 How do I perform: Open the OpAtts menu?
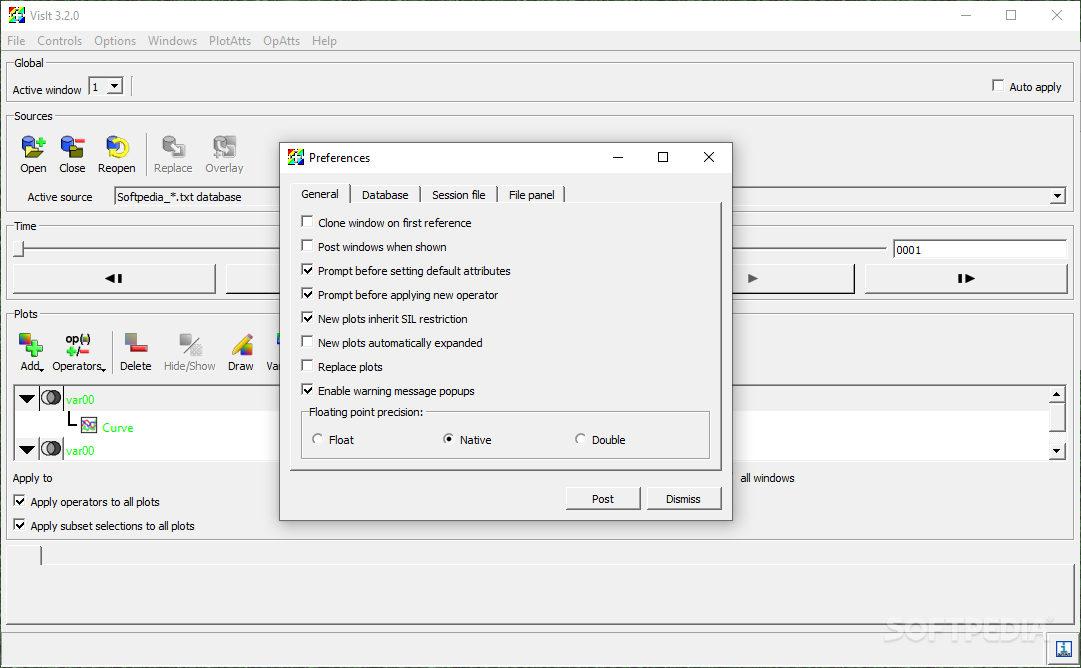click(x=281, y=41)
